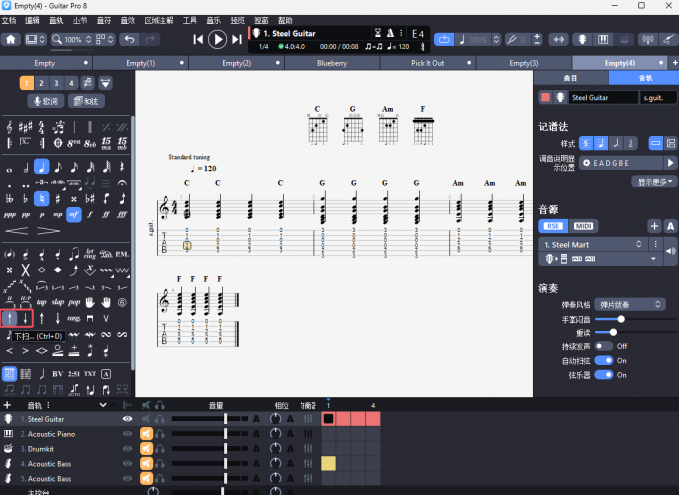The image size is (679, 495).
Task: Click the MIDI sound source button
Action: [583, 226]
